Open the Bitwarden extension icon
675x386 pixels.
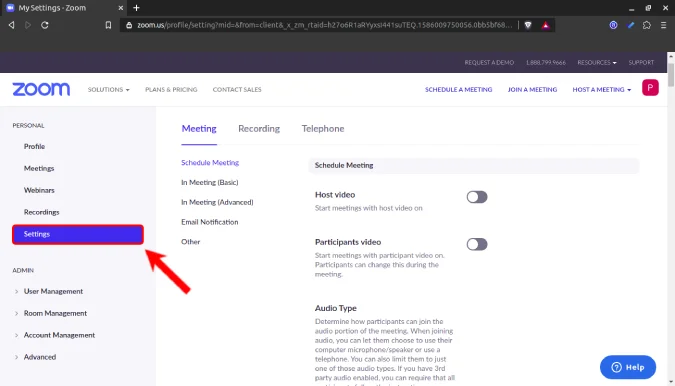613,25
